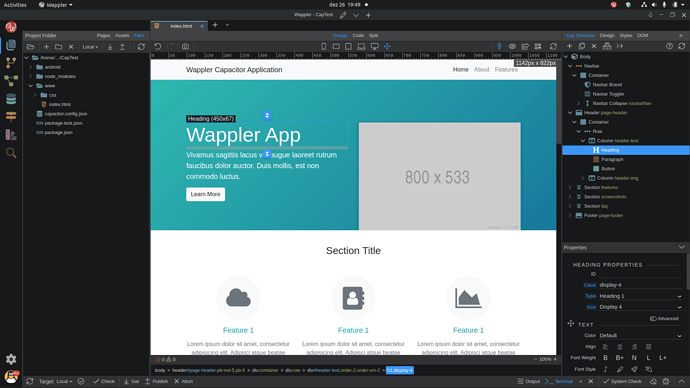Image resolution: width=690 pixels, height=388 pixels.
Task: Select the desktop monitor viewport icon
Action: tap(374, 46)
